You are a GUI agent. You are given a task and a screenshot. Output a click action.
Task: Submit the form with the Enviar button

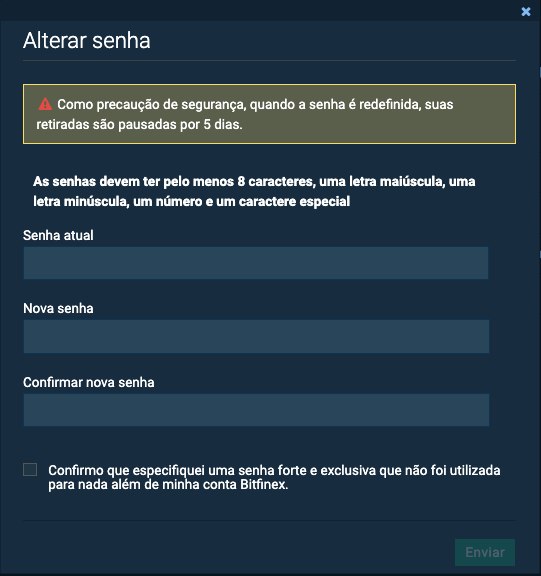(485, 552)
